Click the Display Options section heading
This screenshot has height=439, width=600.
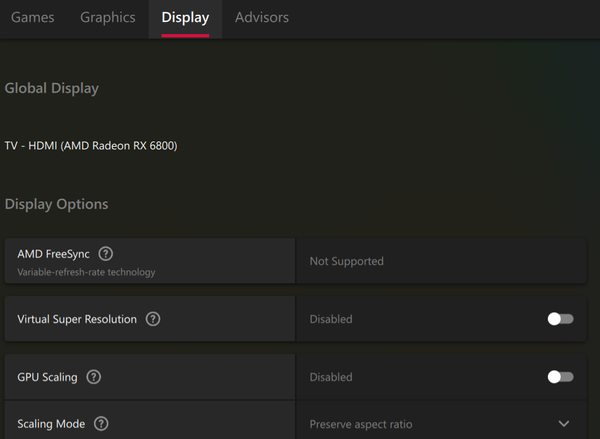[56, 204]
